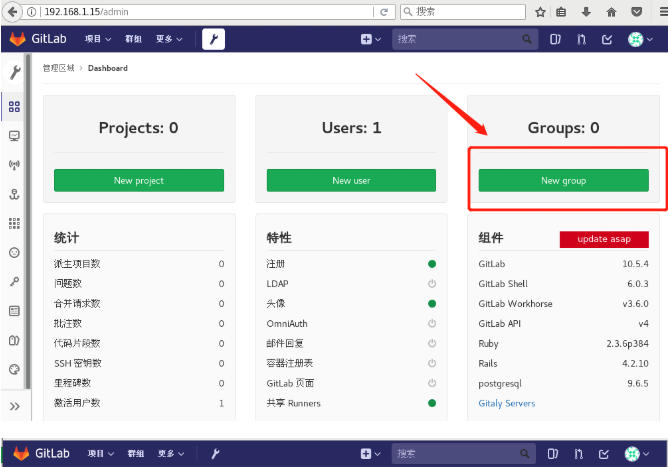
Task: Click the OmniAuth power-off indicator
Action: tap(432, 323)
